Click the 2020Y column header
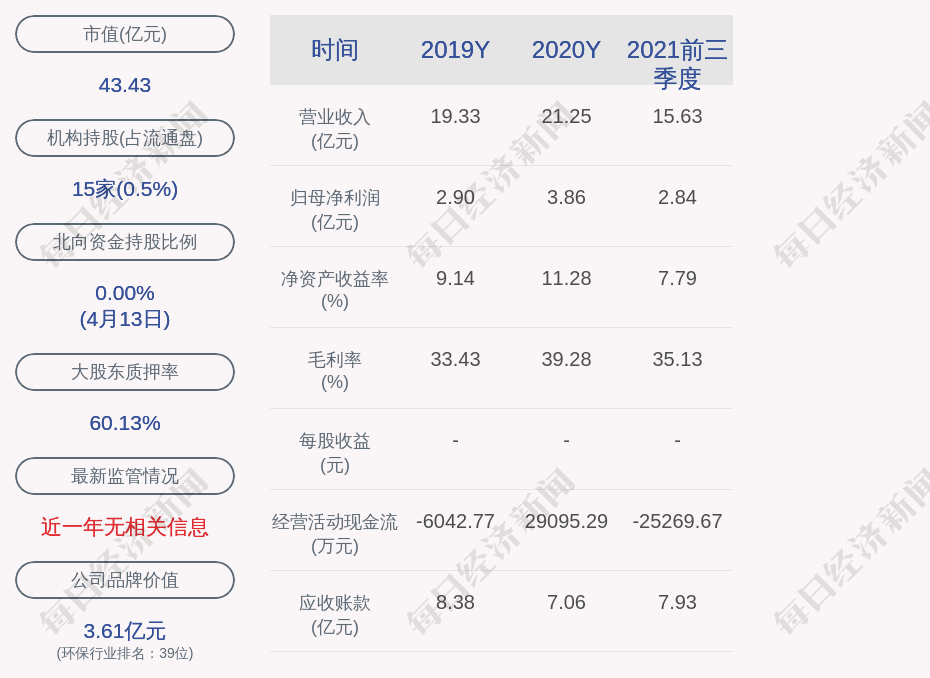Screen dimensions: 930x678 [x=566, y=50]
